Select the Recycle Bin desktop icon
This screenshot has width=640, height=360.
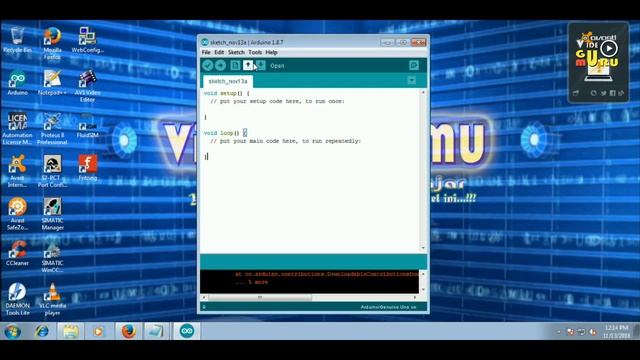17,40
